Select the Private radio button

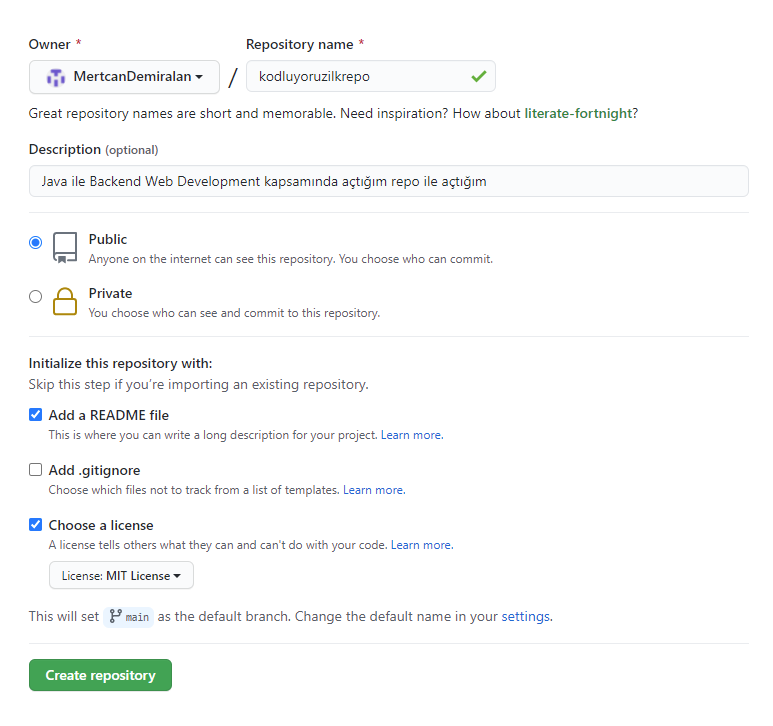(x=35, y=296)
